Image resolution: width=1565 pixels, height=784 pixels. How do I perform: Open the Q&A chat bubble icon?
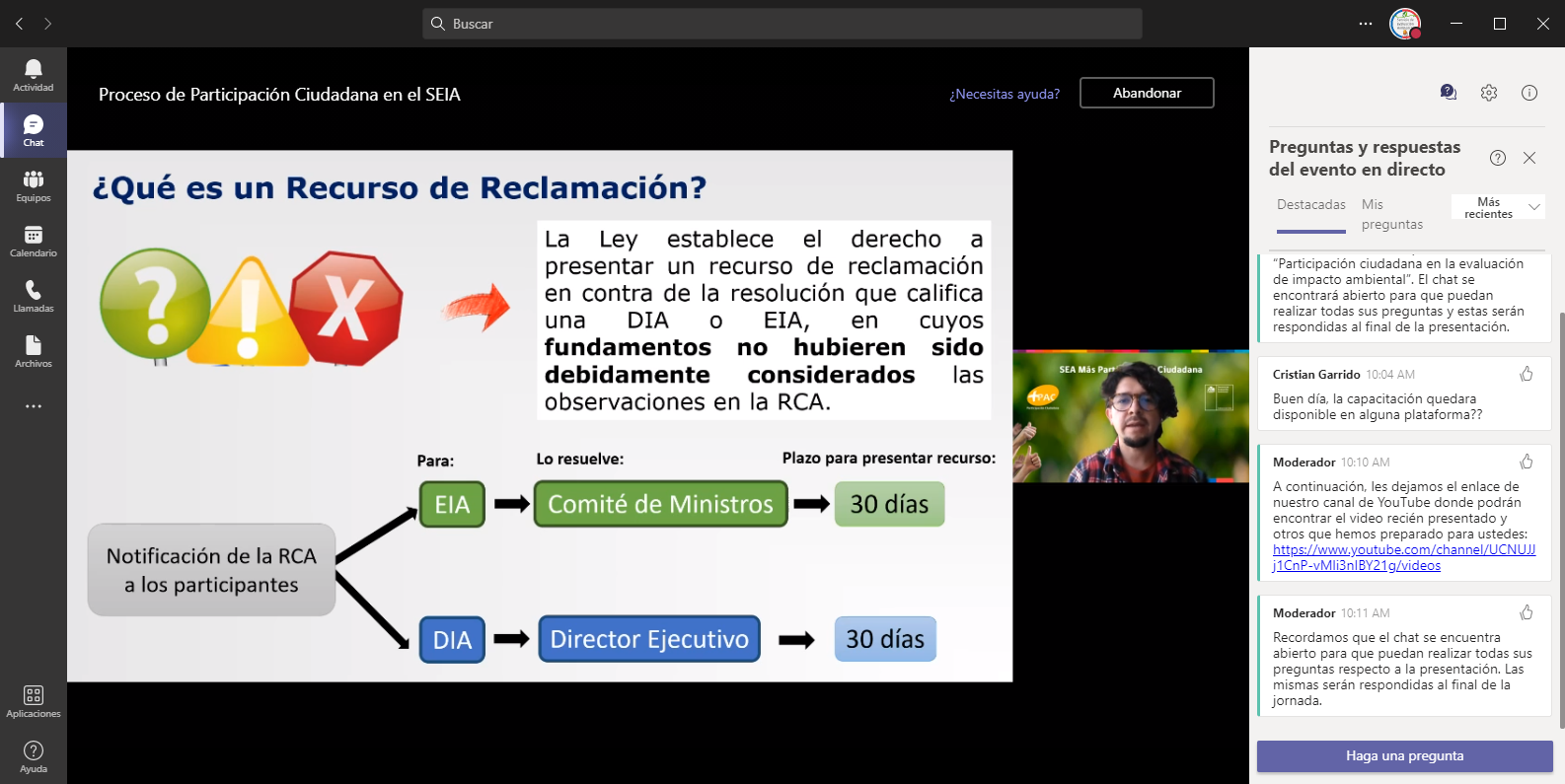click(x=1449, y=93)
